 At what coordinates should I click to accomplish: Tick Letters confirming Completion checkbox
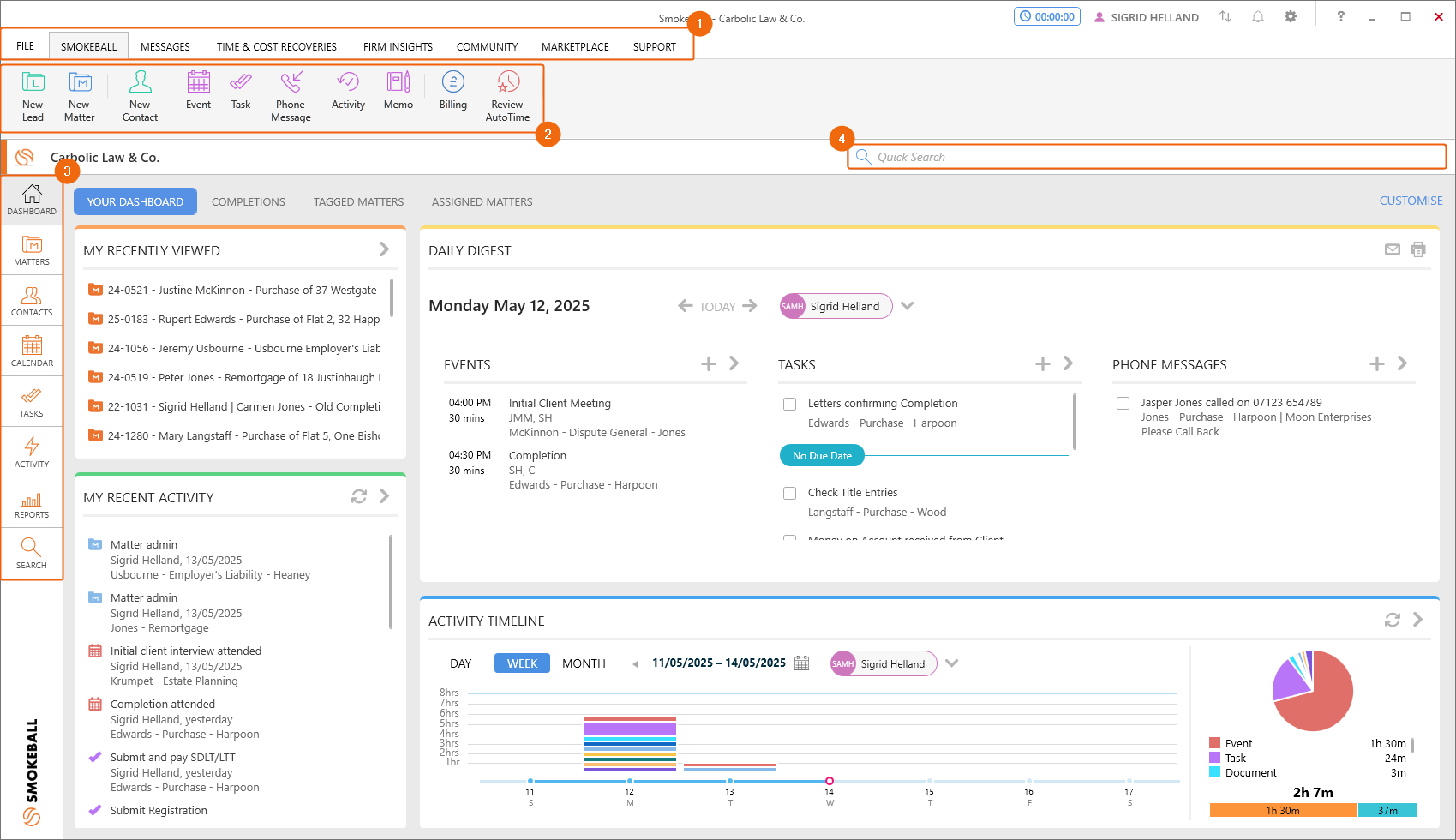click(790, 404)
